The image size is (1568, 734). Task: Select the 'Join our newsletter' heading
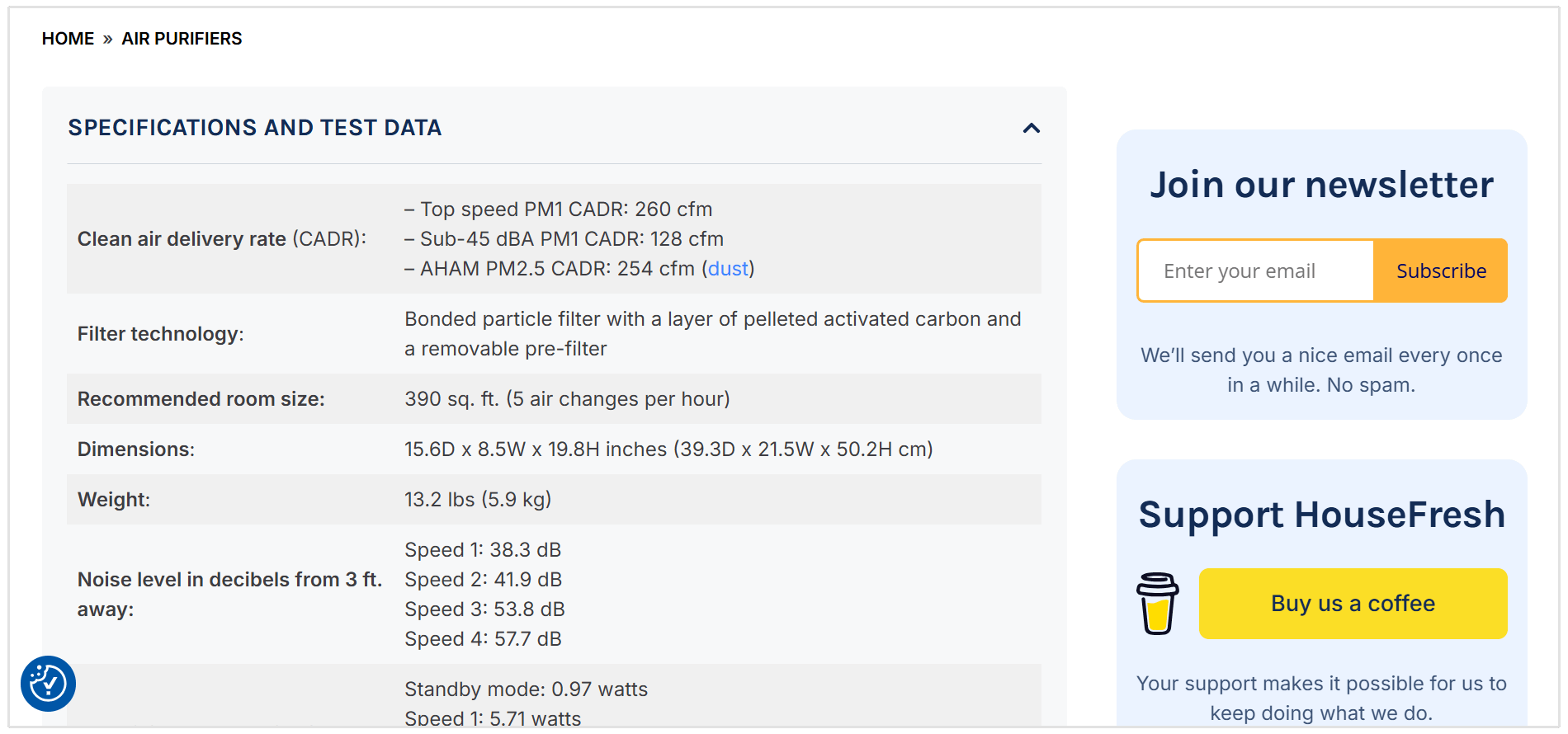1321,185
